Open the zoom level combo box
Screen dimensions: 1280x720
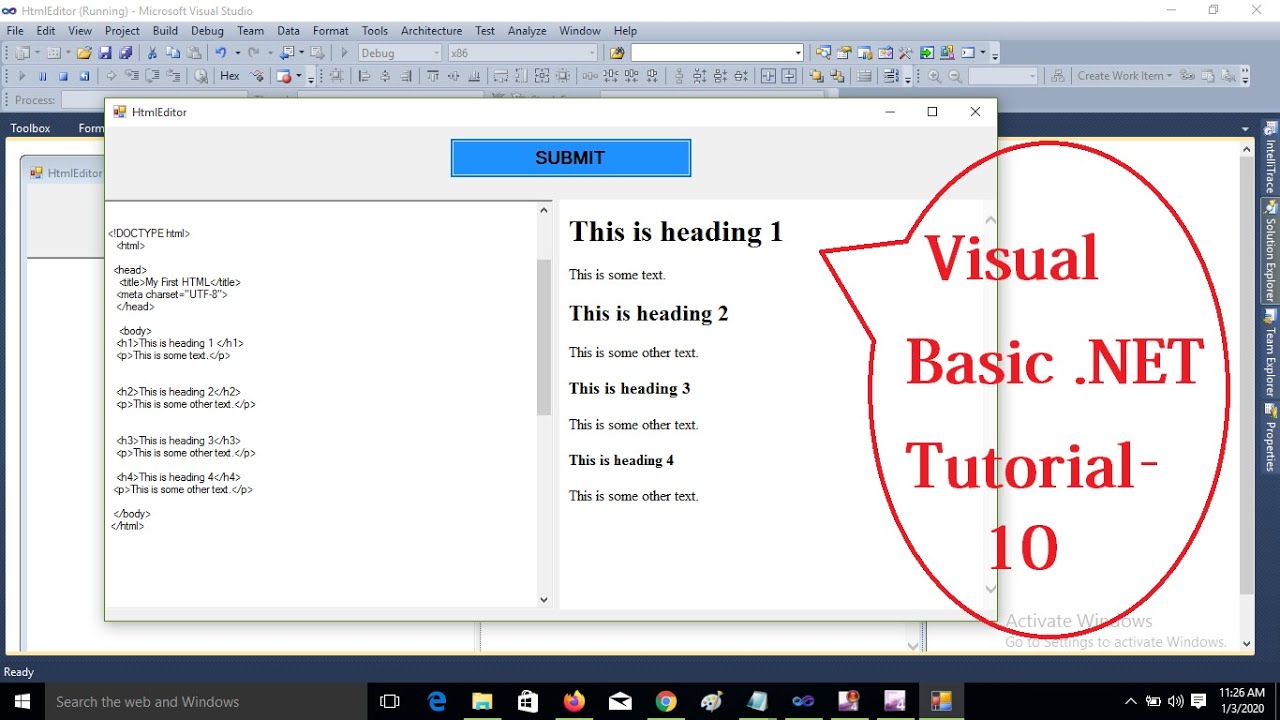[x=1003, y=76]
